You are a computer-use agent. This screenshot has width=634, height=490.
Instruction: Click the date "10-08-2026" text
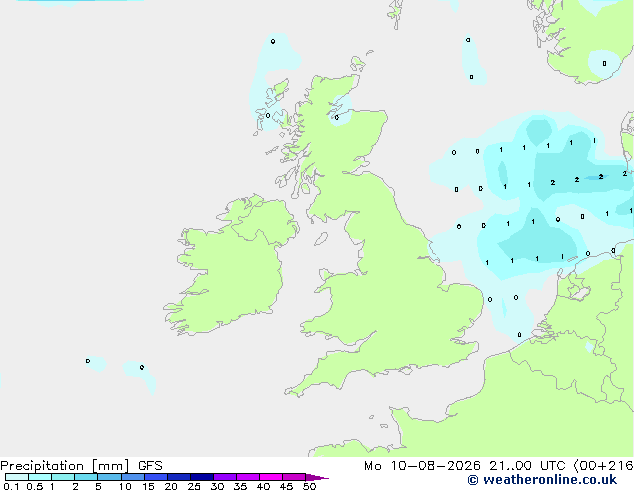click(x=436, y=466)
